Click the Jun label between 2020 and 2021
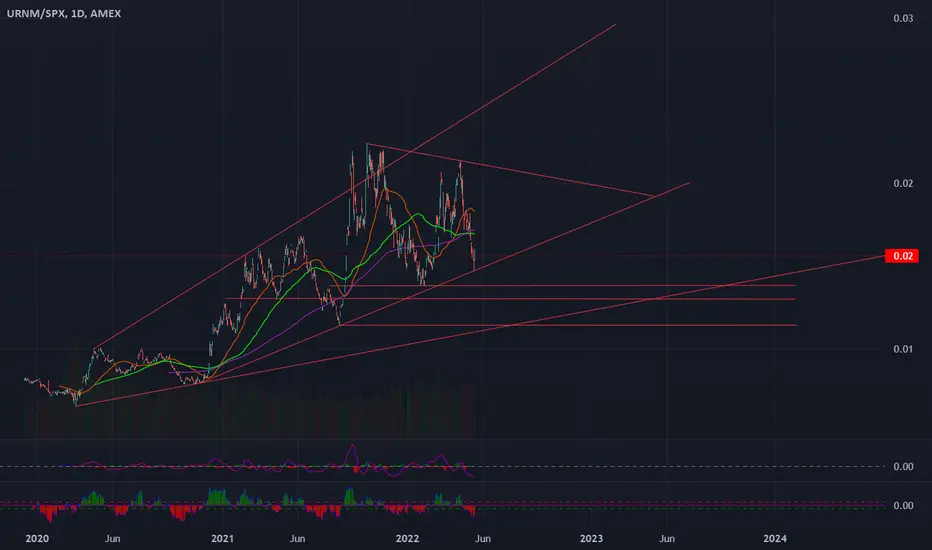The width and height of the screenshot is (932, 550). (112, 538)
